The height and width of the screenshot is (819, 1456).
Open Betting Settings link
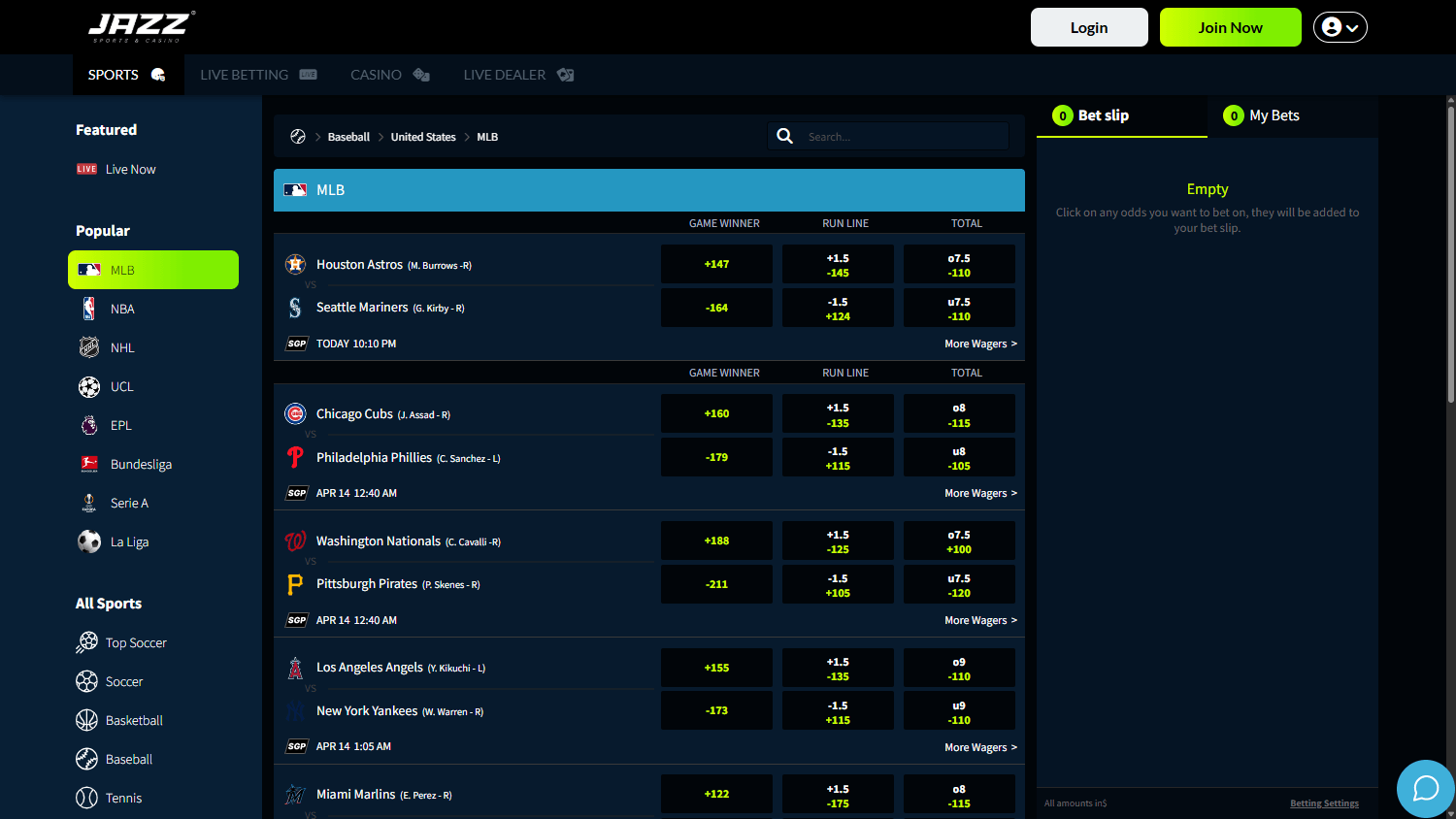click(1324, 803)
